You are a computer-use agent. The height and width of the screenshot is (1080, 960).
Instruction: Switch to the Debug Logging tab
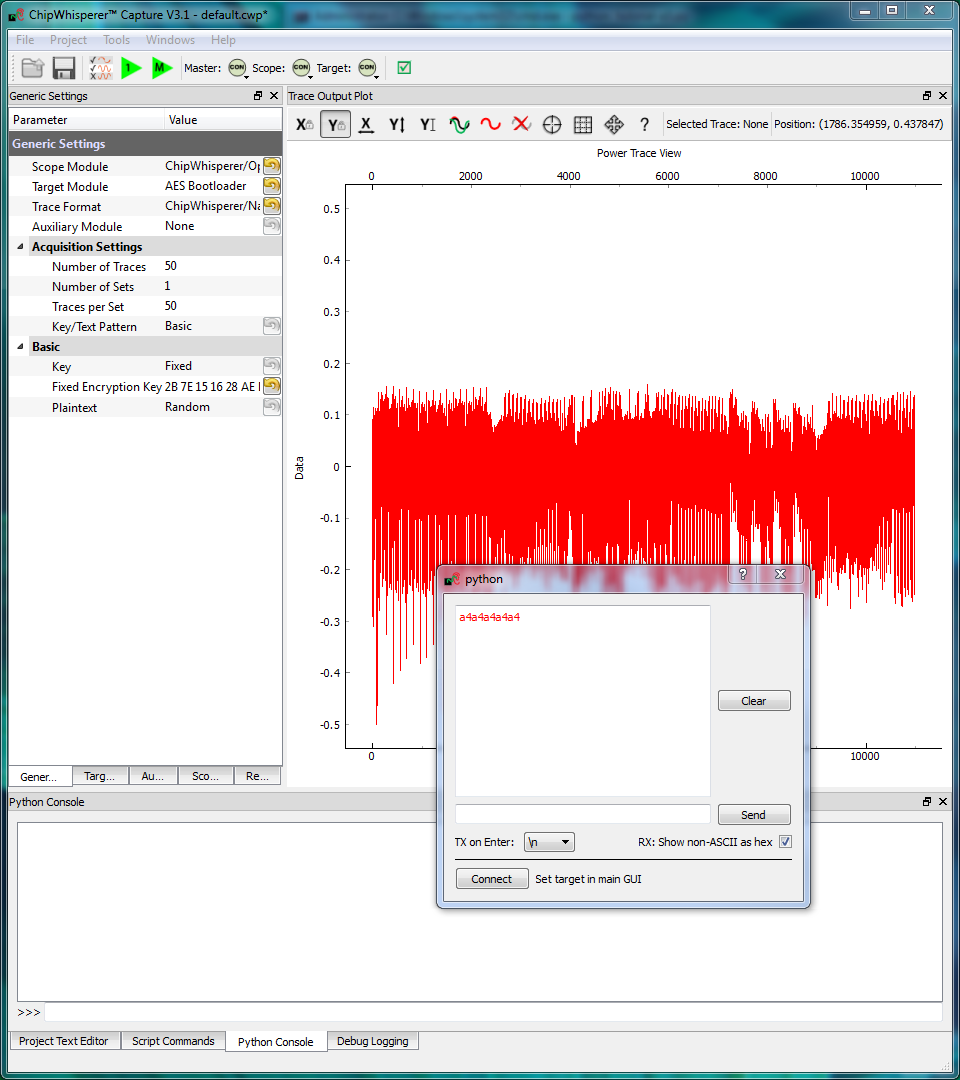tap(372, 1041)
